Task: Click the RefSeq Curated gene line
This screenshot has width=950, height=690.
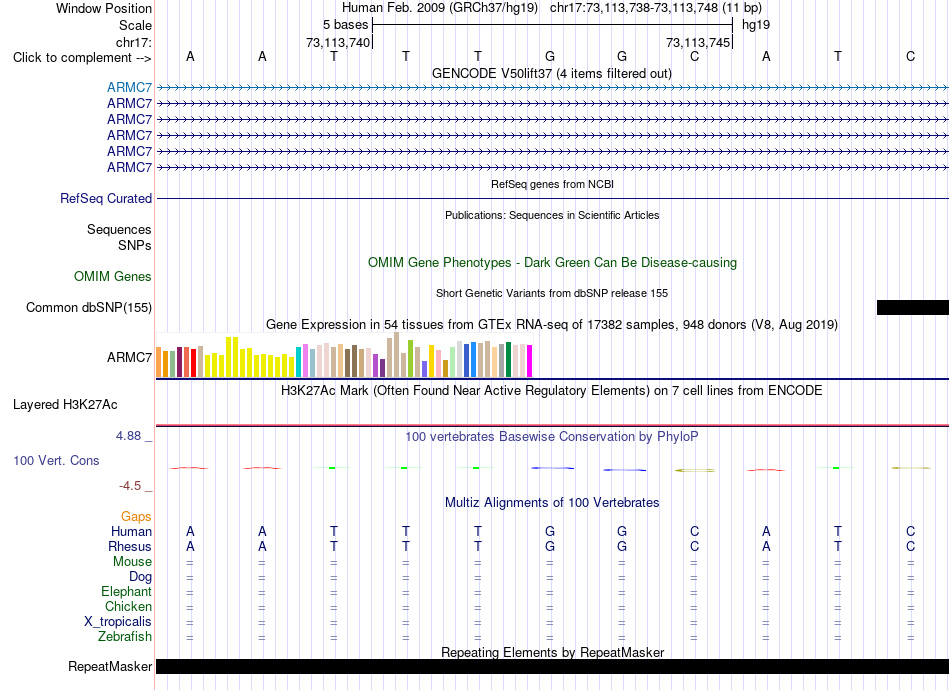Action: [552, 199]
